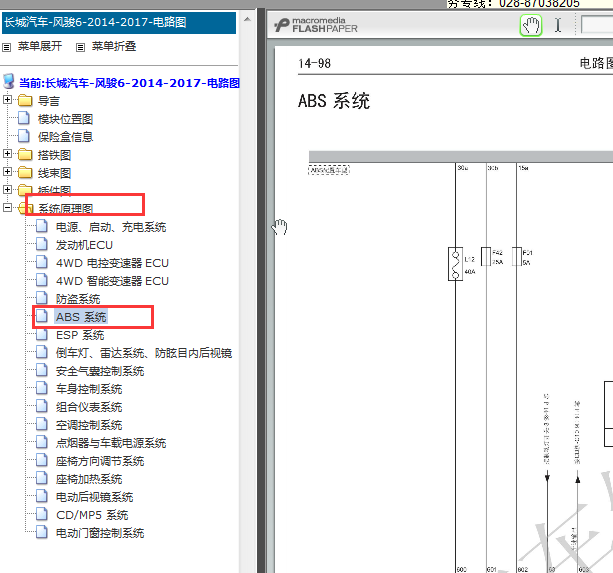The height and width of the screenshot is (573, 613).
Task: Click the page icon for 4WD 电控变速器 ECU
Action: pyautogui.click(x=42, y=262)
